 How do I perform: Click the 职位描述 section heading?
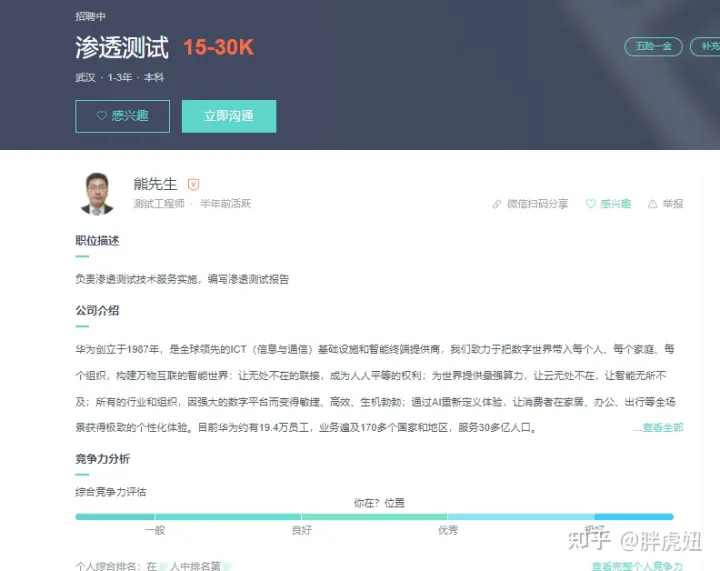click(x=97, y=241)
